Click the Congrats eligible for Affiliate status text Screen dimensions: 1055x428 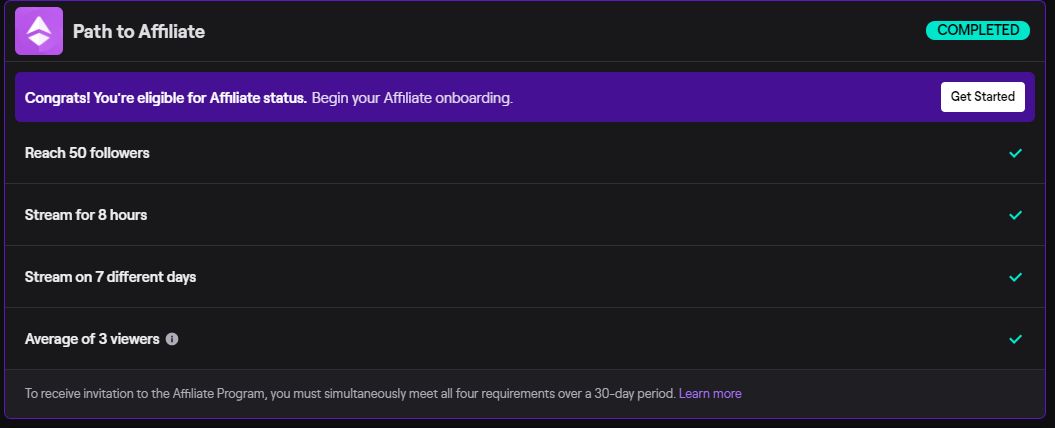coord(166,98)
